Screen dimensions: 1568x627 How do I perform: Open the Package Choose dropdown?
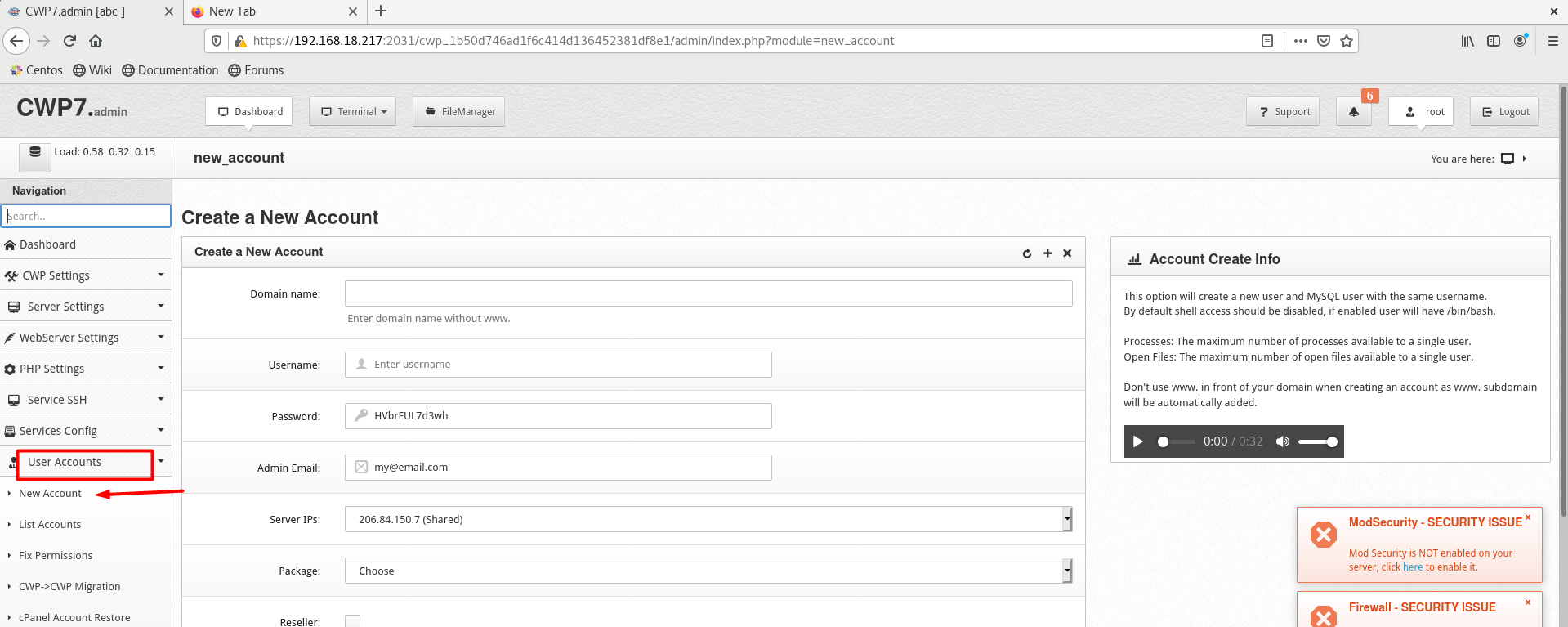point(708,571)
